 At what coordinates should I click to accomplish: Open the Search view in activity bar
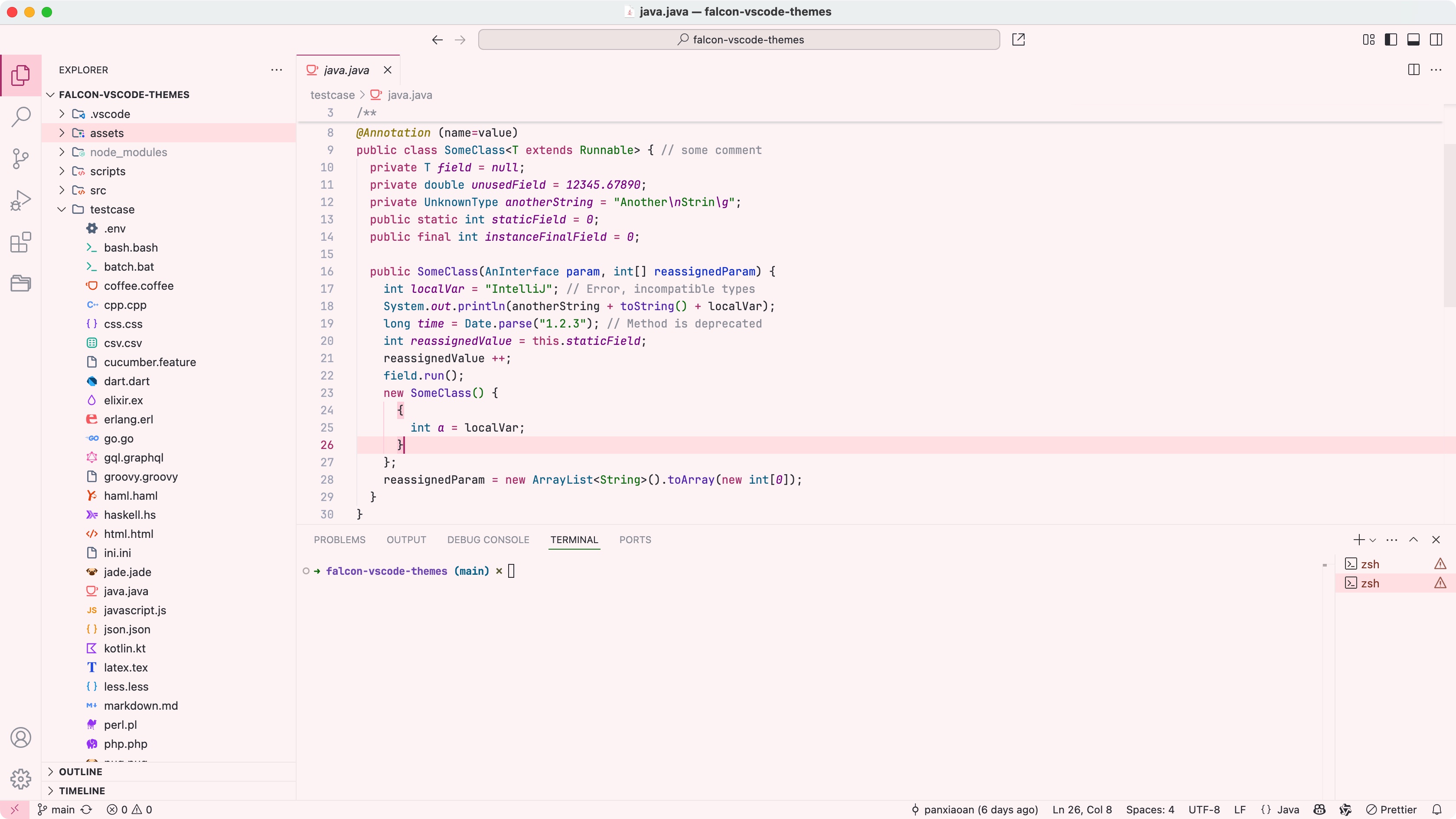click(21, 117)
